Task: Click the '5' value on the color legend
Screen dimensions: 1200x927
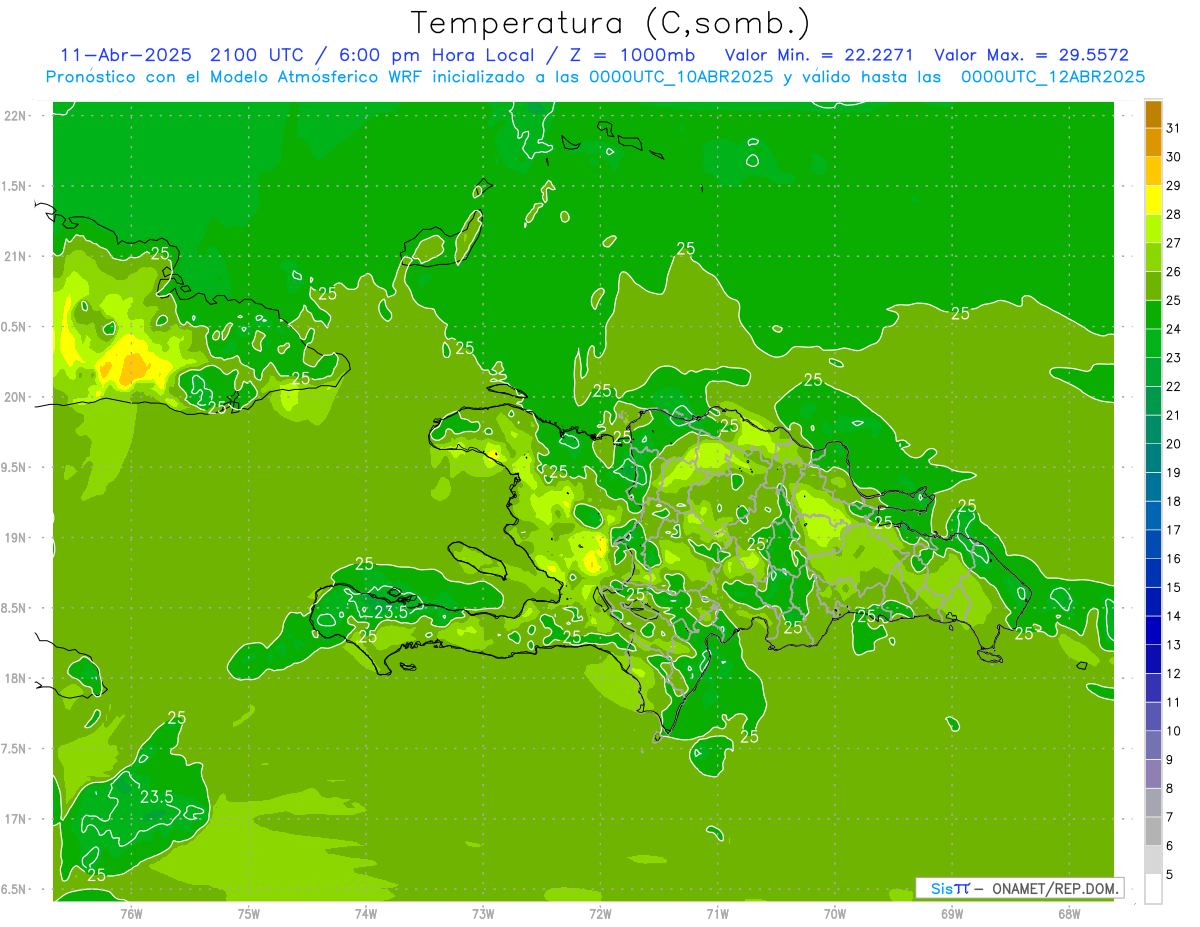Action: (x=1170, y=875)
